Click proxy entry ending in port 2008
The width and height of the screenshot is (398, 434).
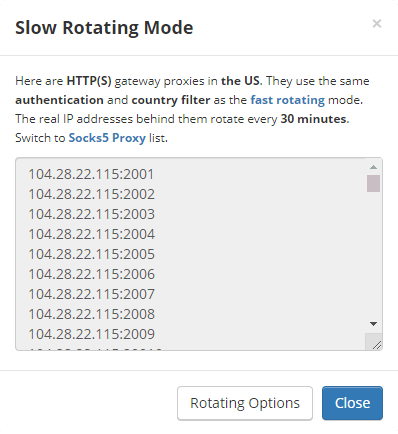(91, 314)
